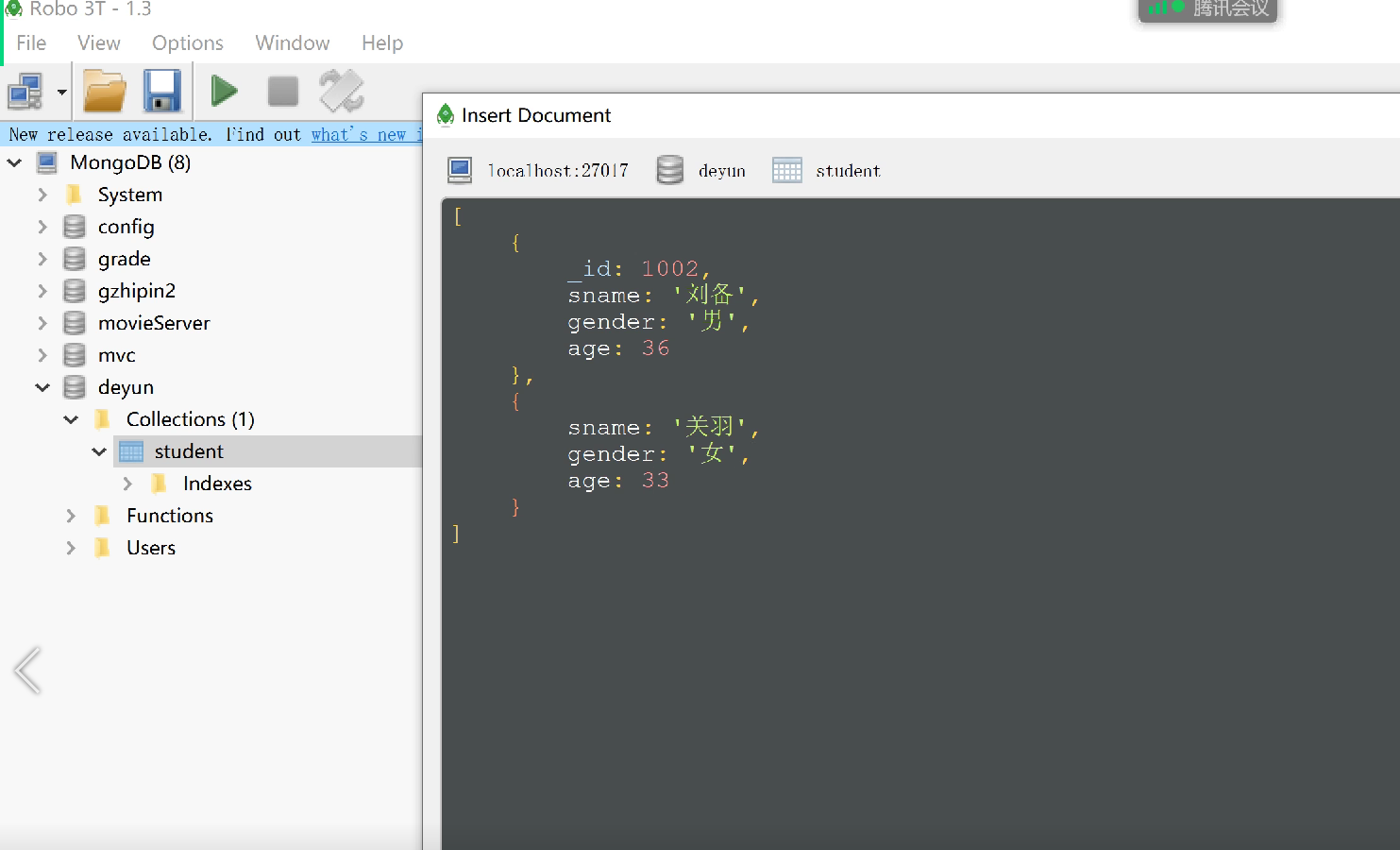
Task: Click the mvc database cylinder icon
Action: coord(75,355)
